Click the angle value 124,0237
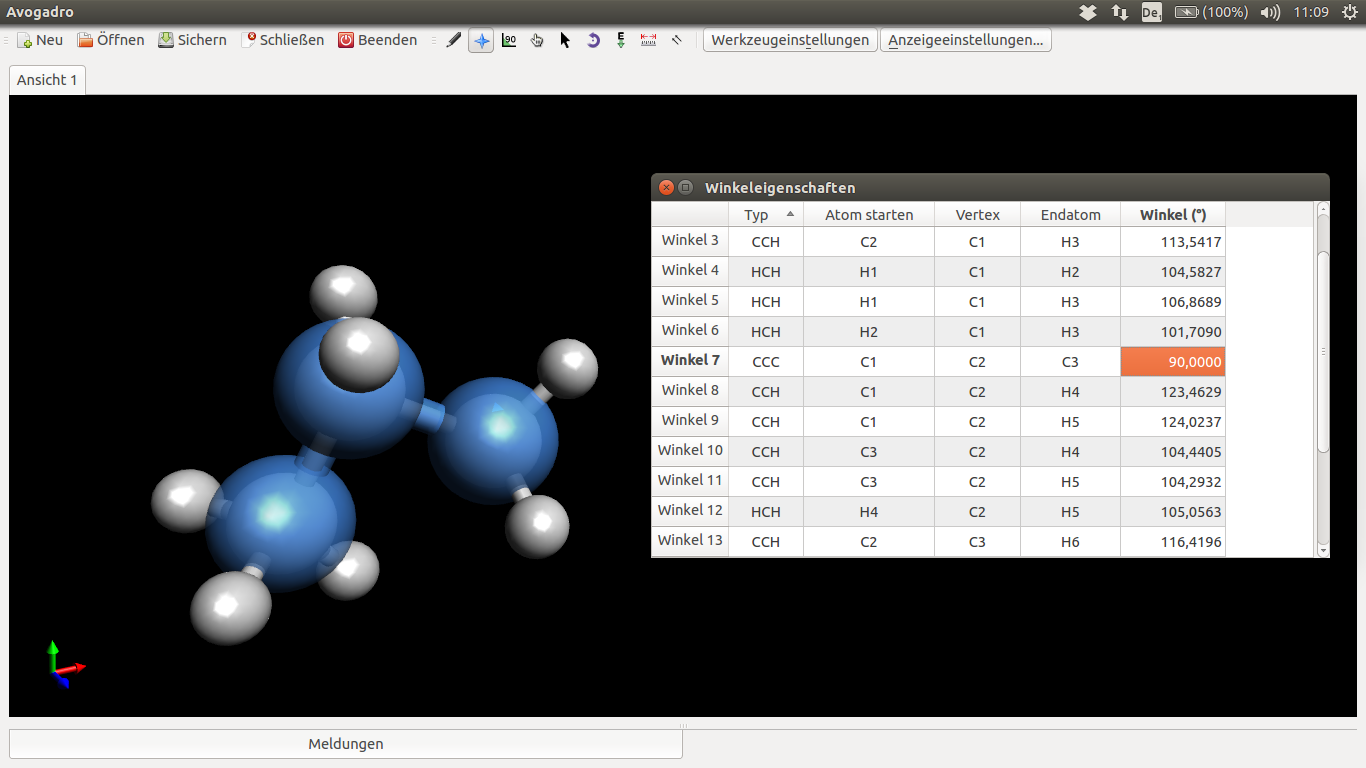This screenshot has height=768, width=1366. coord(1173,422)
